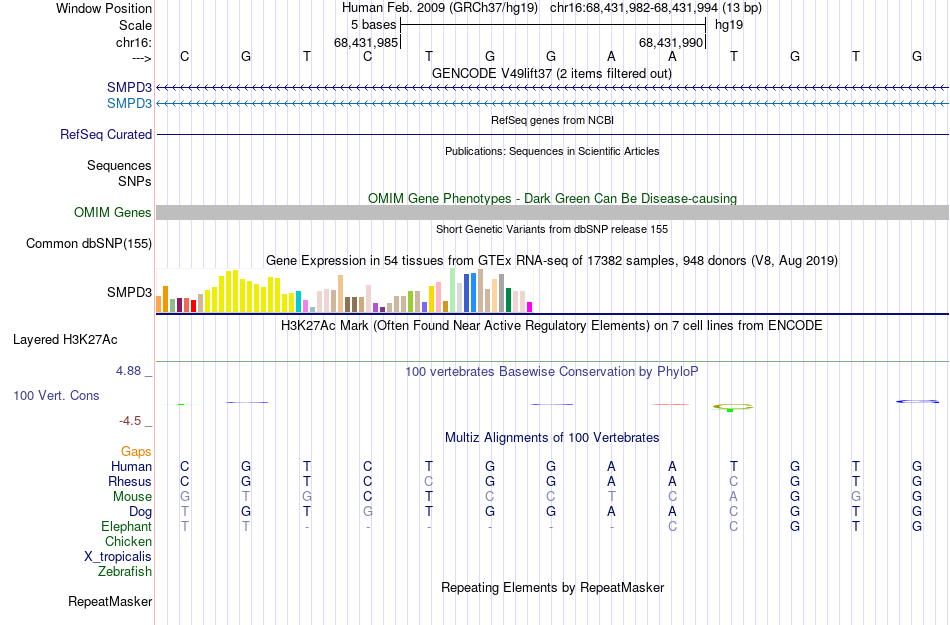
Task: Open Short Genetic Variants from dbSNP title
Action: (x=552, y=230)
